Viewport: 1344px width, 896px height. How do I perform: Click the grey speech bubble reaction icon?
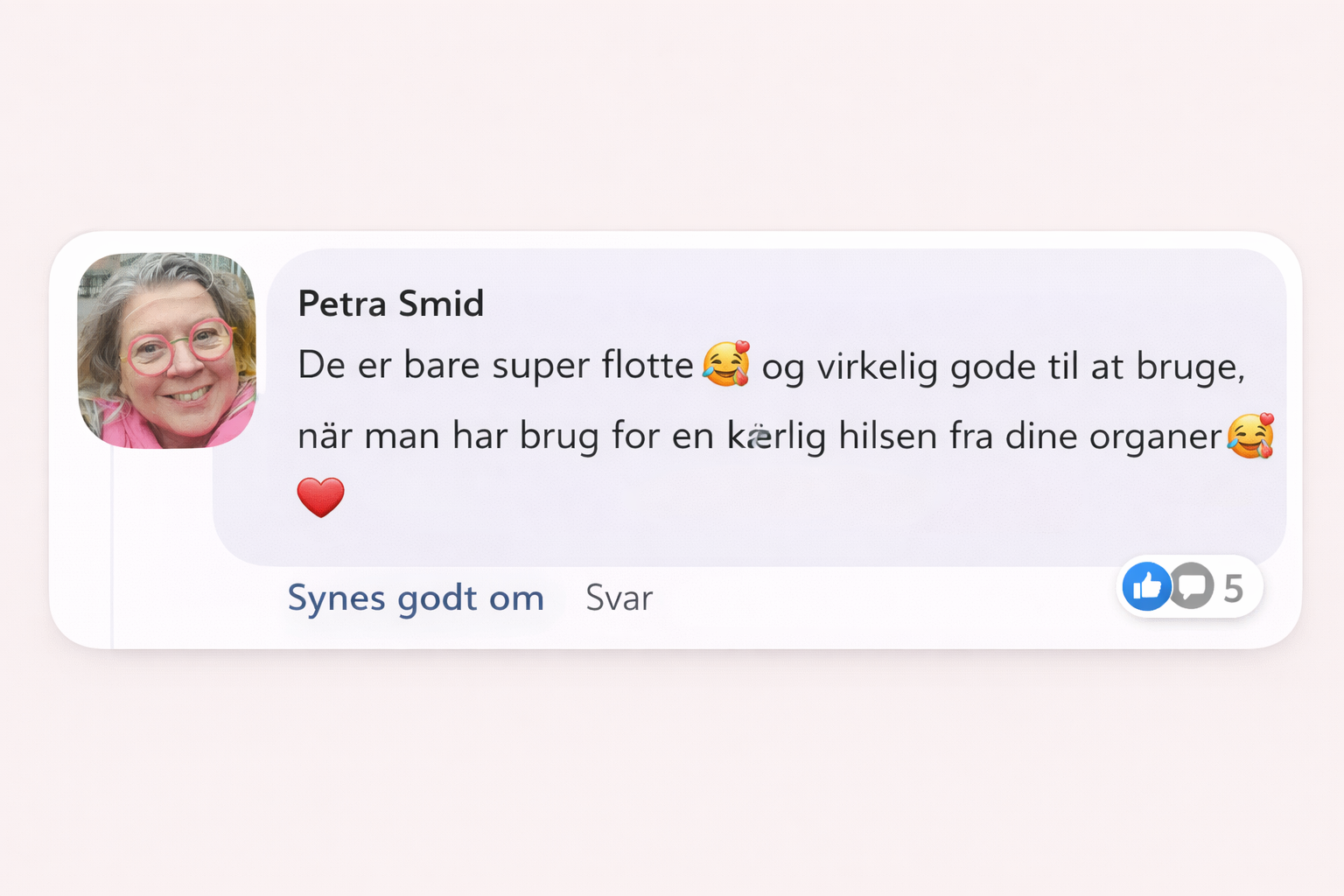(1192, 586)
